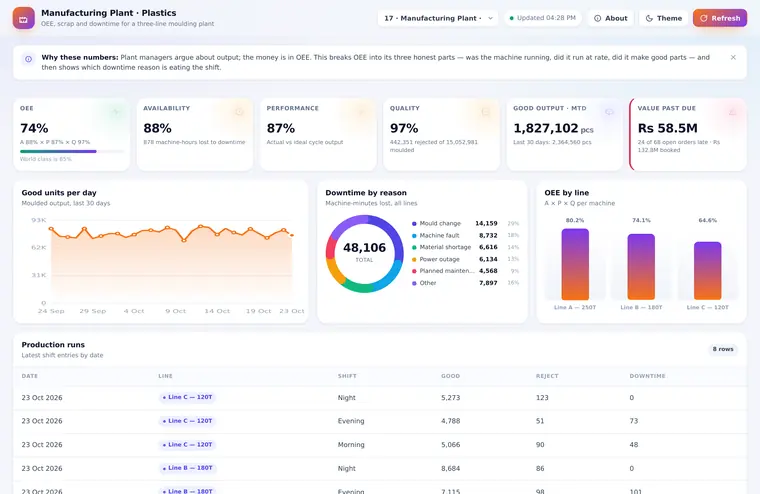Click the Other legend dot

tap(414, 283)
